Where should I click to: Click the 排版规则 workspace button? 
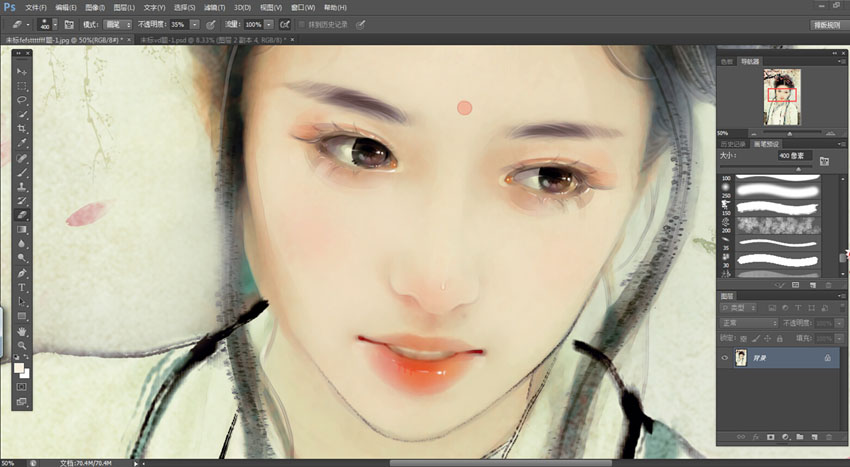click(825, 24)
